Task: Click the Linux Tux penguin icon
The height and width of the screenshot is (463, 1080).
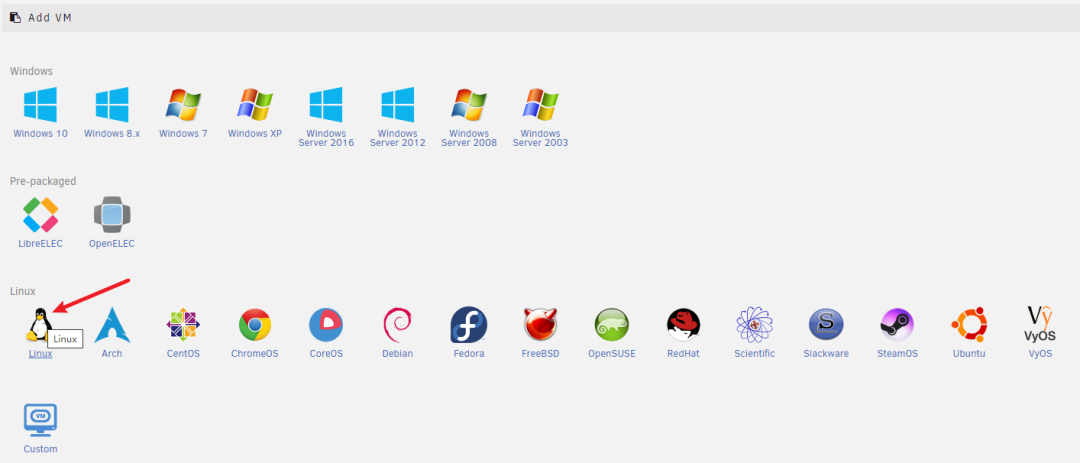Action: pyautogui.click(x=38, y=325)
